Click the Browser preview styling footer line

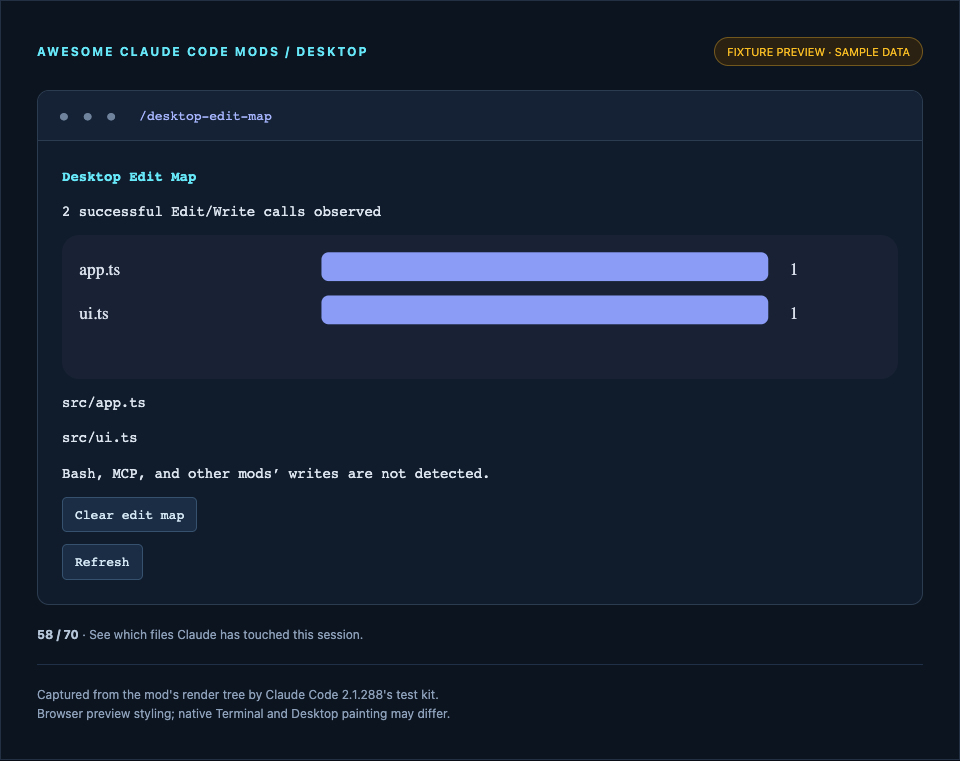[243, 713]
